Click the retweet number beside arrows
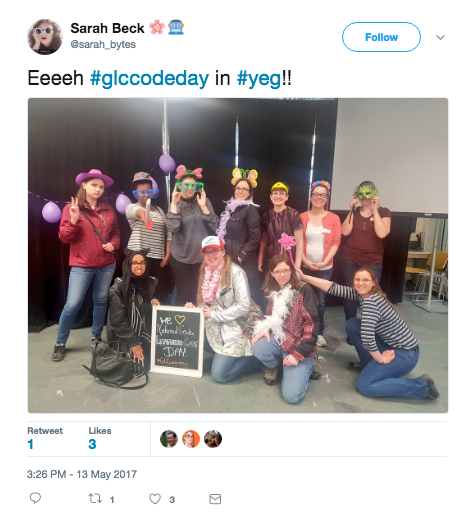 112,500
